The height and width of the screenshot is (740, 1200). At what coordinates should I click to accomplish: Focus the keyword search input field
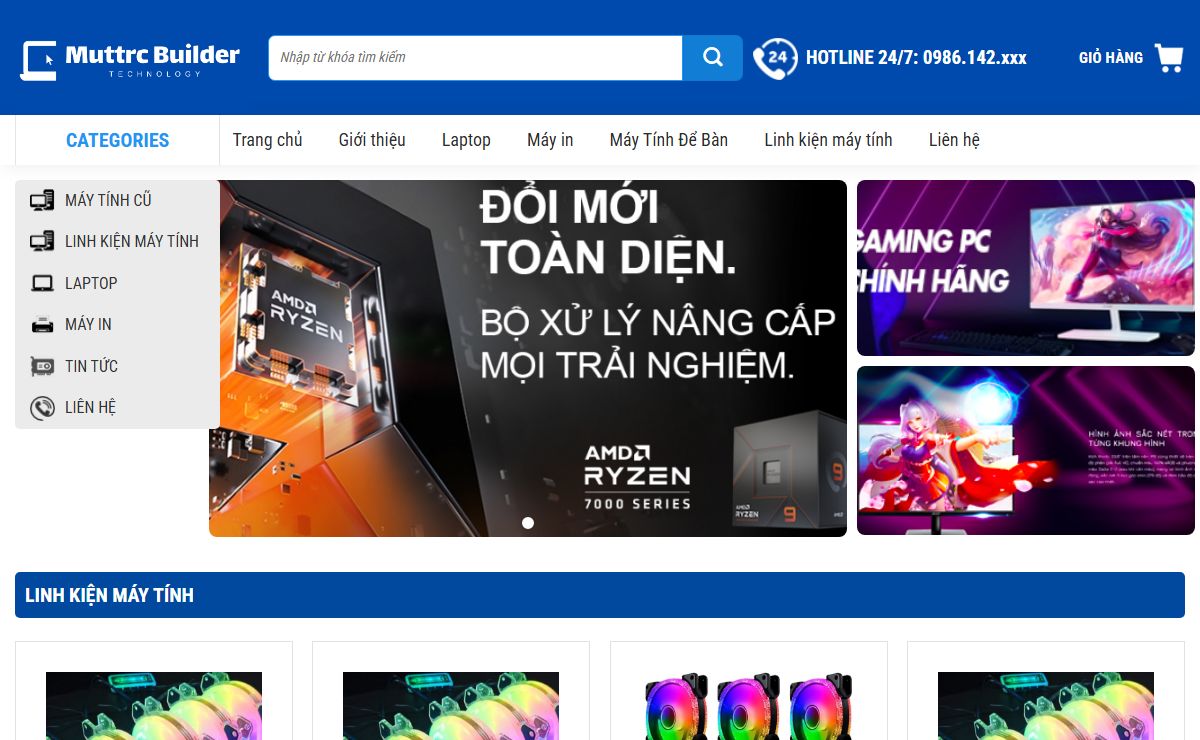click(475, 58)
